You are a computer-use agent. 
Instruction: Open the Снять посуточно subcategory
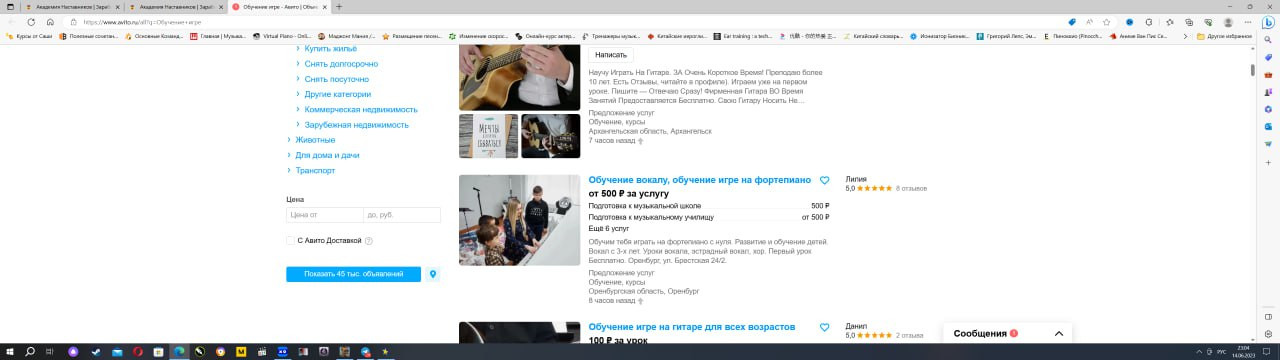coord(336,79)
